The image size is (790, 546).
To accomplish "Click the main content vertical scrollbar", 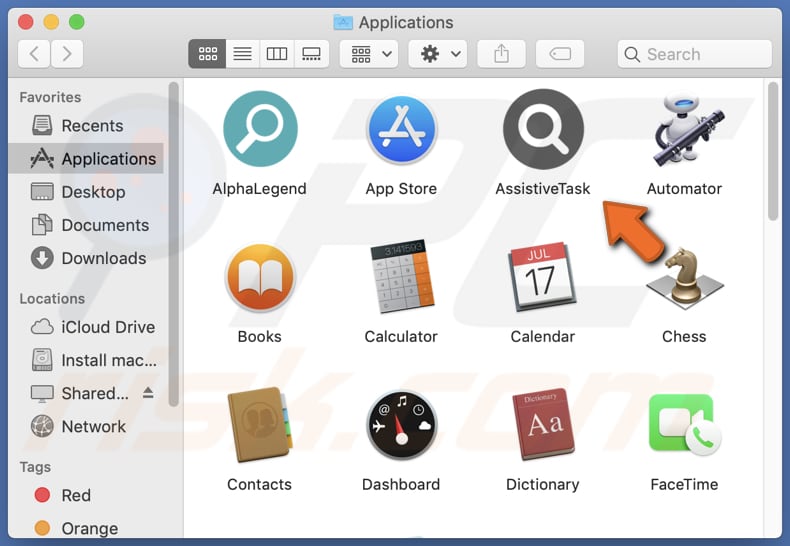I will (773, 152).
